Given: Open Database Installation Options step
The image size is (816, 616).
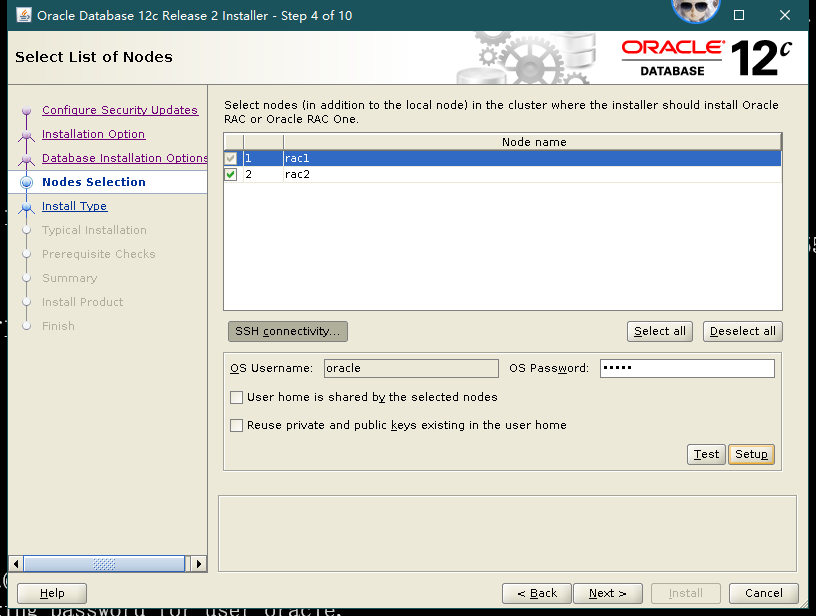Looking at the screenshot, I should tap(124, 158).
